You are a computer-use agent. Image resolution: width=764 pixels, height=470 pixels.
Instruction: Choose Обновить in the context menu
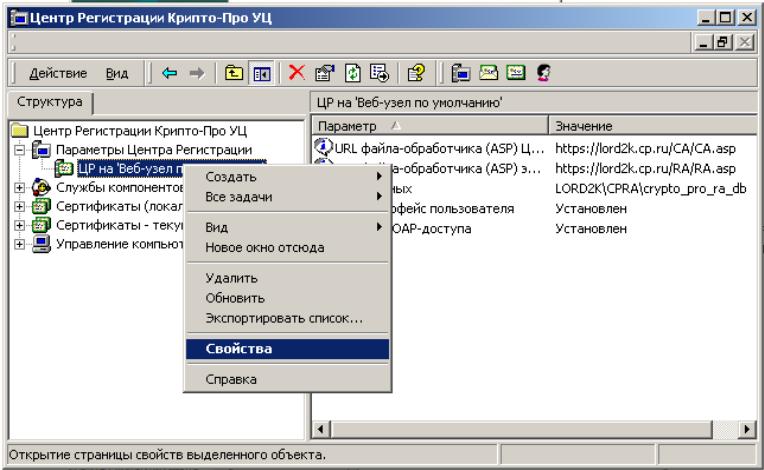coord(287,298)
